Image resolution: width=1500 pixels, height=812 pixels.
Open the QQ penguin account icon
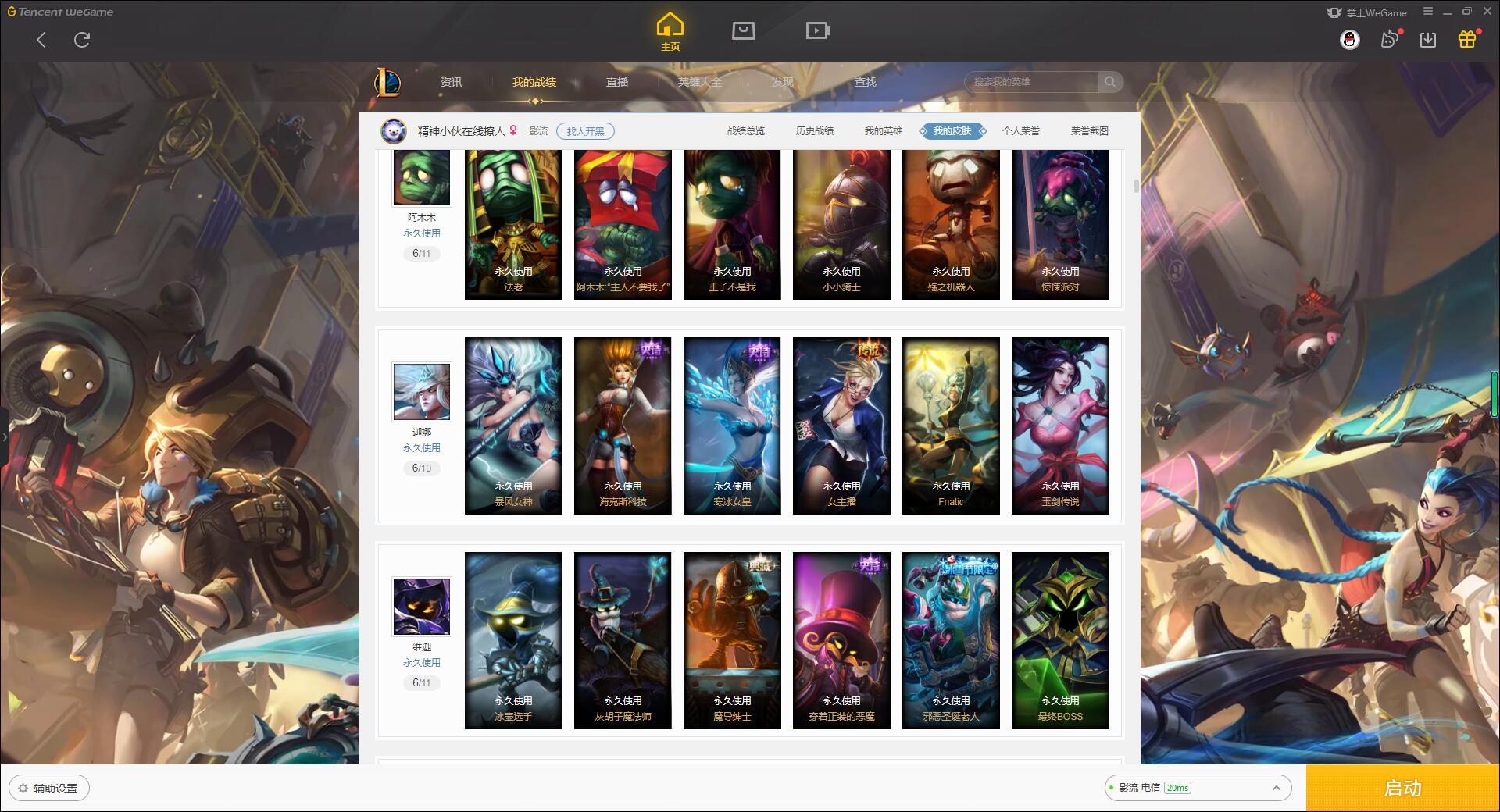(x=1349, y=40)
